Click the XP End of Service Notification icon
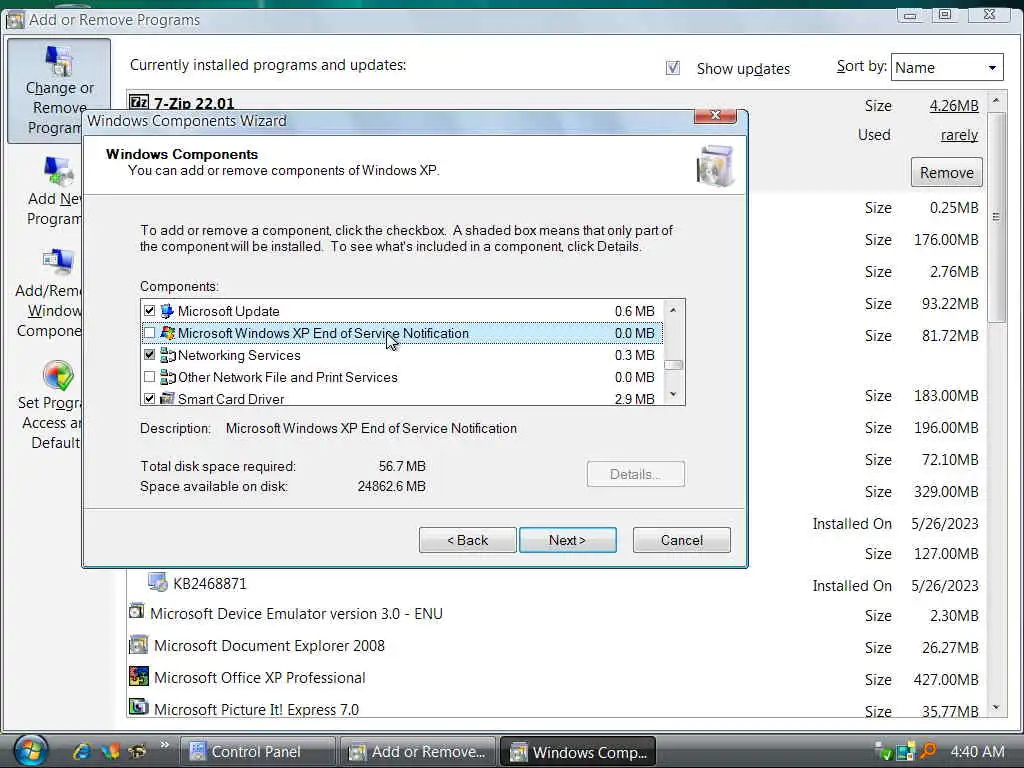Image resolution: width=1024 pixels, height=768 pixels. pos(168,333)
